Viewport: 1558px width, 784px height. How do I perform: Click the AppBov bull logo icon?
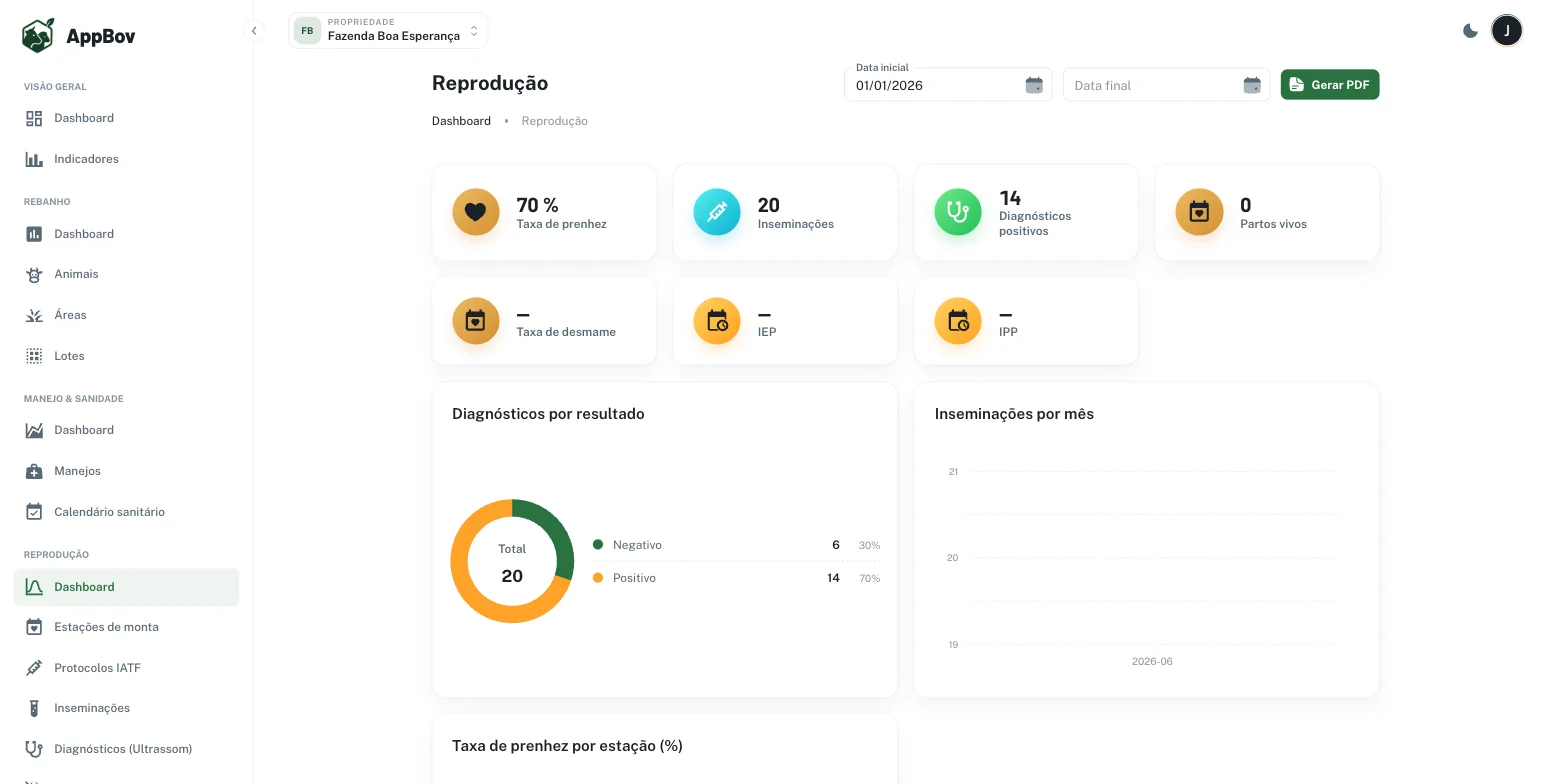point(38,36)
